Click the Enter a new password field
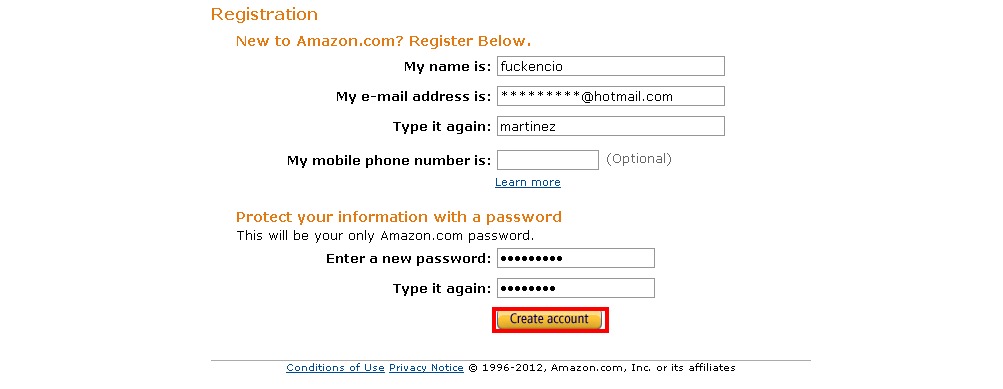 click(x=576, y=258)
